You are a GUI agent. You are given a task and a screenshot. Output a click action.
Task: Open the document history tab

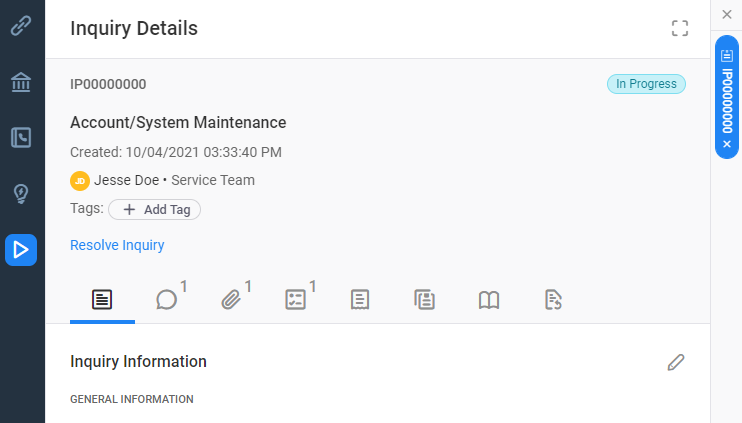(x=553, y=300)
